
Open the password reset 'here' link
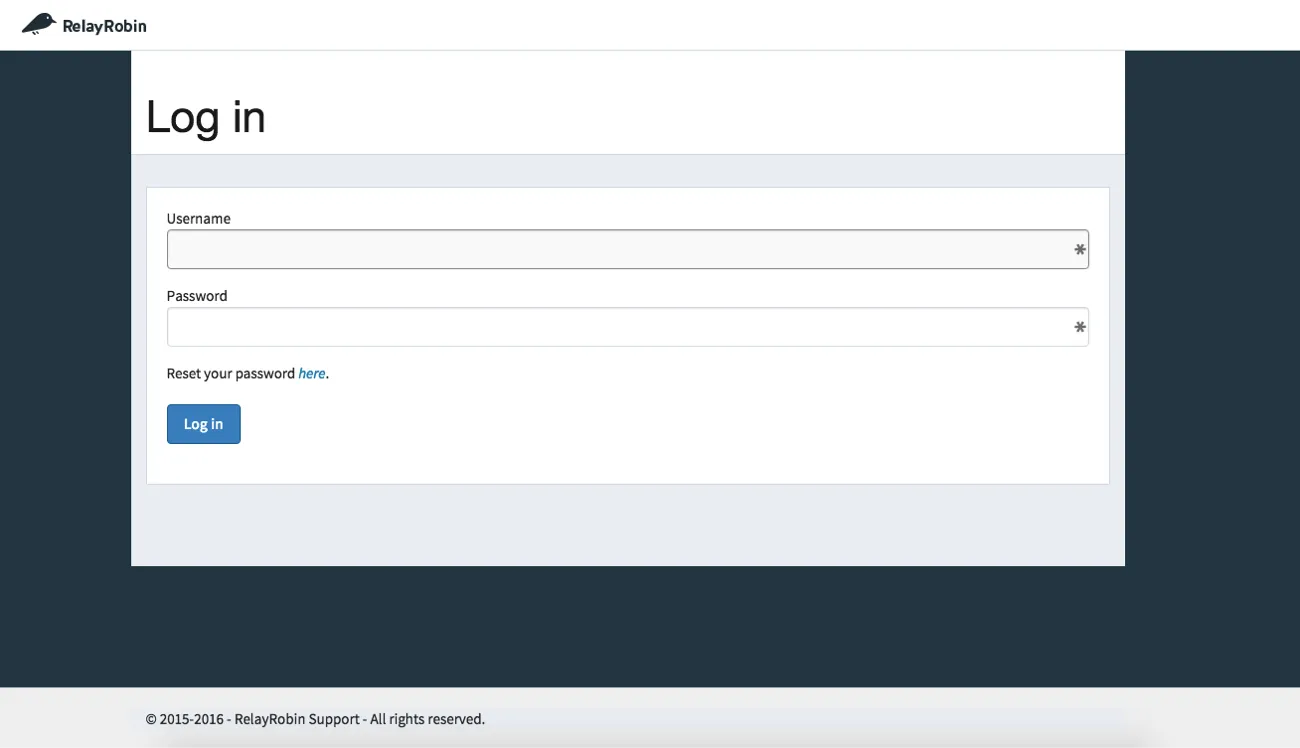pos(311,373)
